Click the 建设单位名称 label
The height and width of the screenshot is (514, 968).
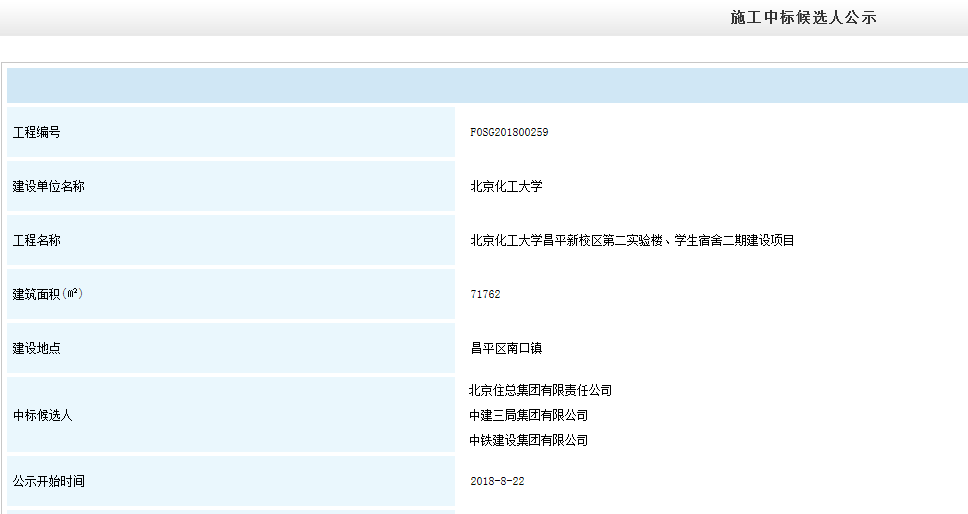49,186
